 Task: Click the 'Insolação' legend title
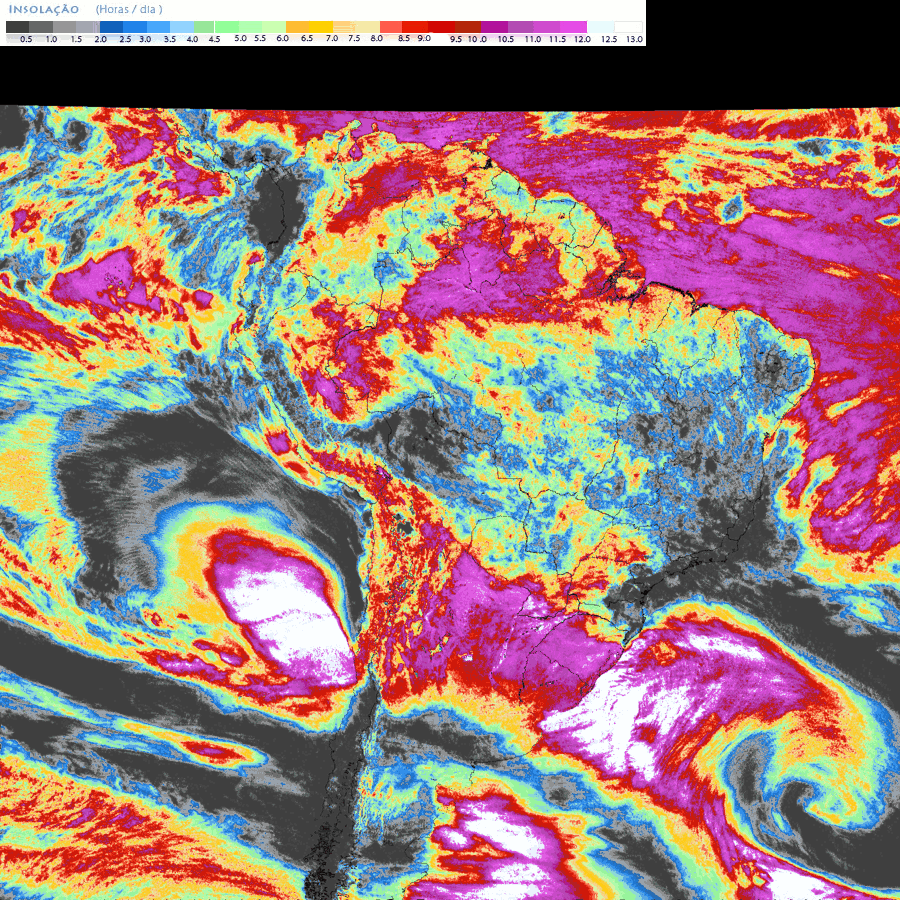44,9
